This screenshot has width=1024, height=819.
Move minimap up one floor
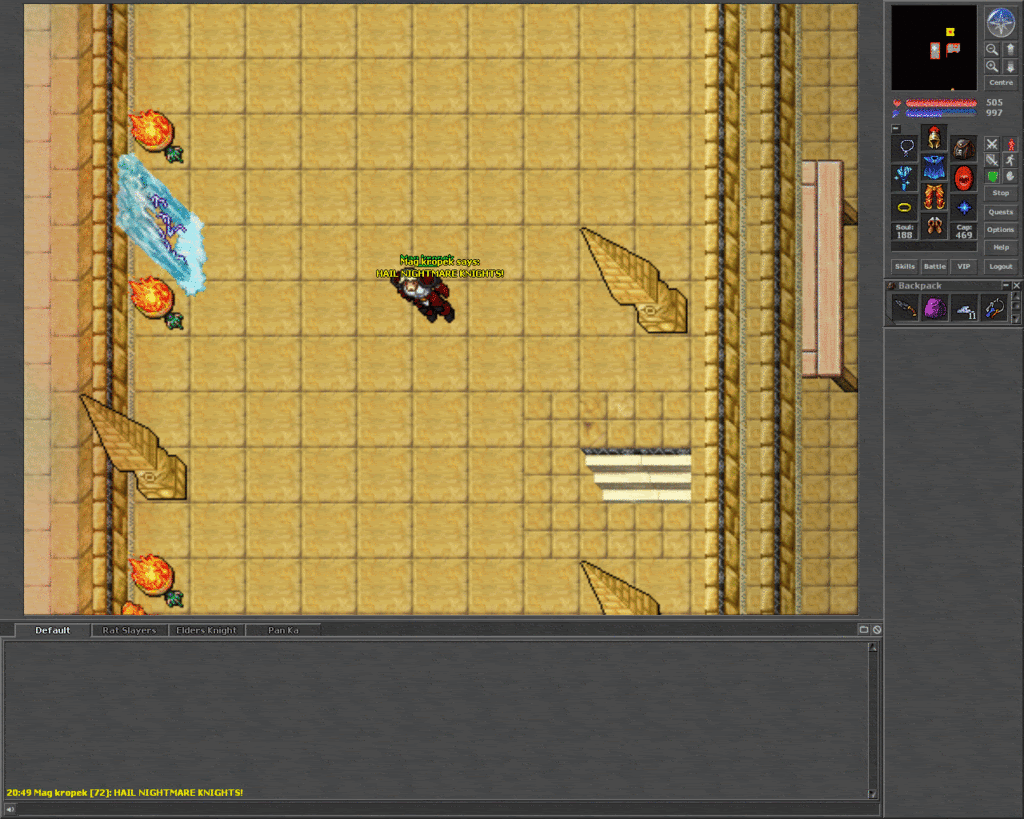click(1010, 49)
